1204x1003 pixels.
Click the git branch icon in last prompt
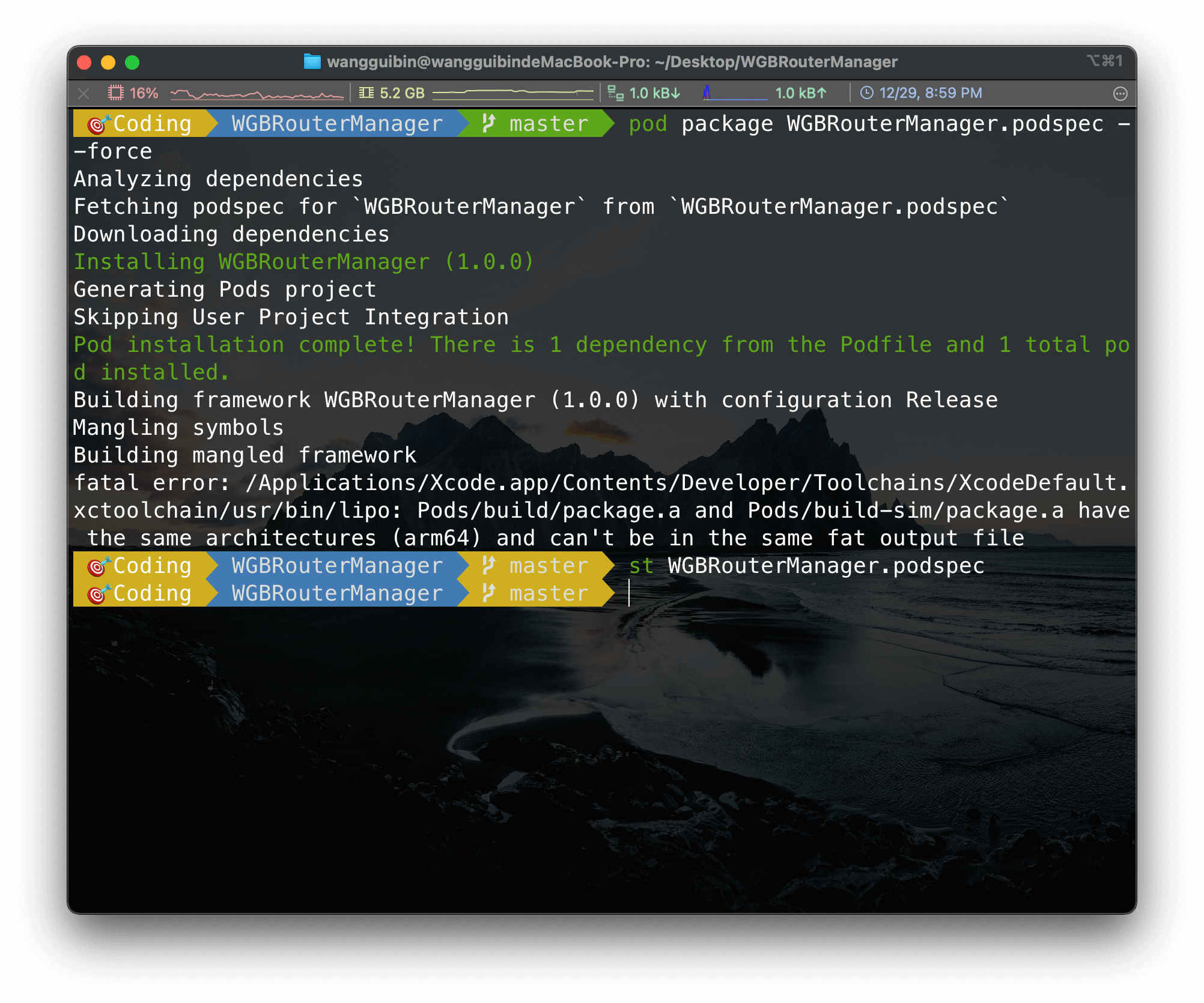click(x=488, y=593)
